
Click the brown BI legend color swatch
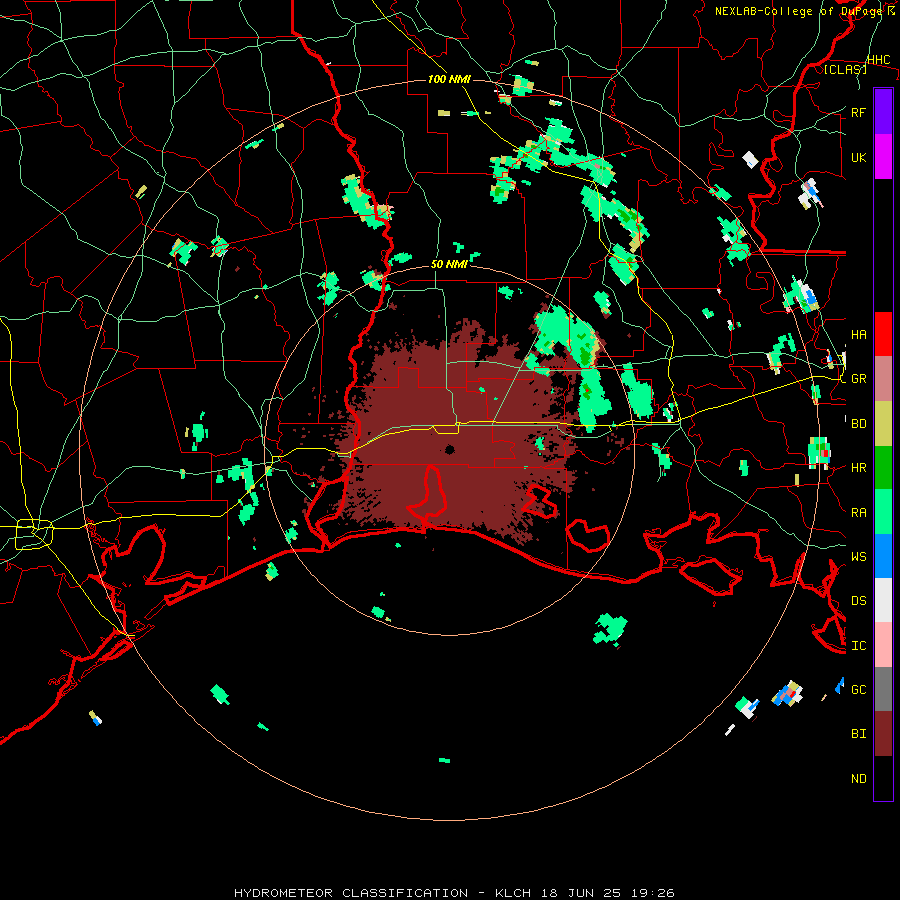point(883,734)
